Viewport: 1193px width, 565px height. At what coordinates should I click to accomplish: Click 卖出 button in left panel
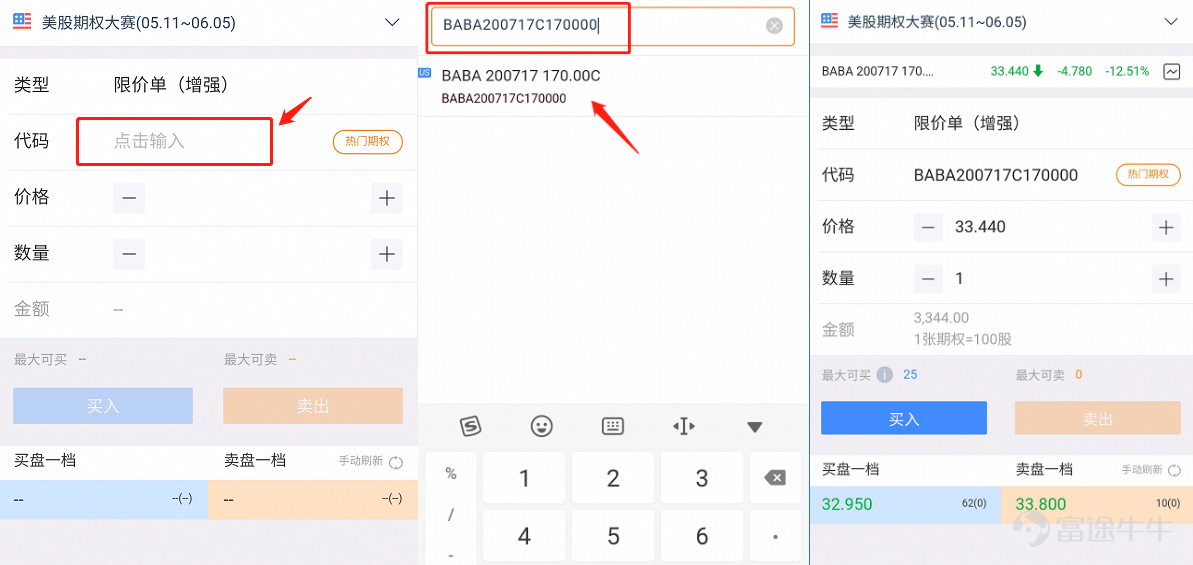(313, 406)
